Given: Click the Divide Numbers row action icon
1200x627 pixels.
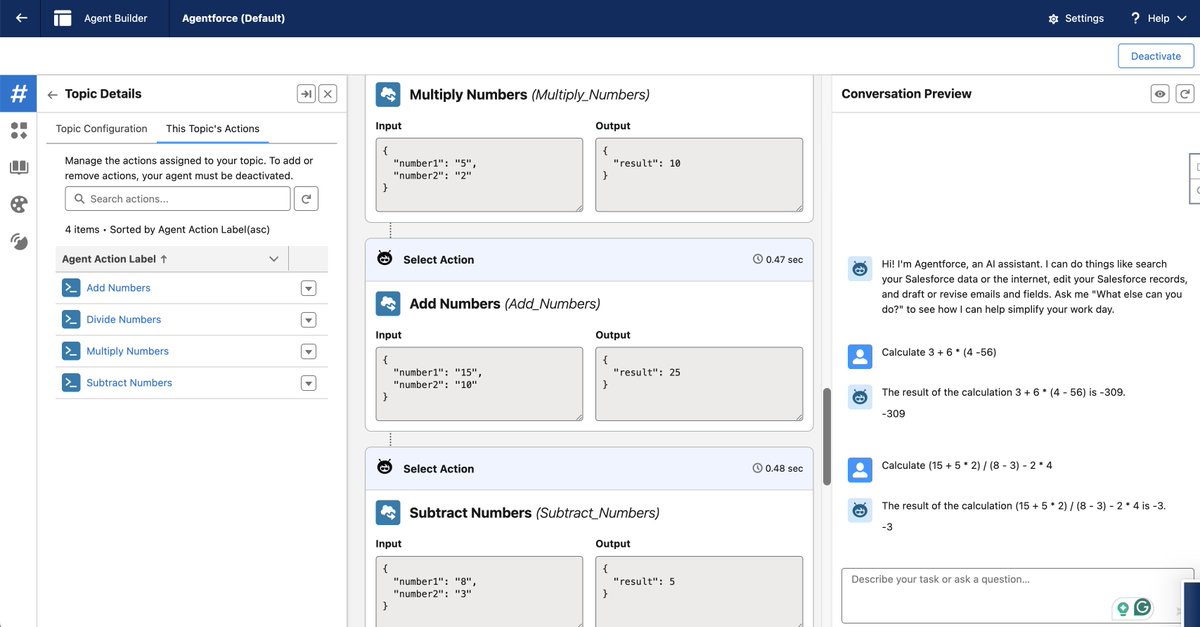Looking at the screenshot, I should click(70, 320).
